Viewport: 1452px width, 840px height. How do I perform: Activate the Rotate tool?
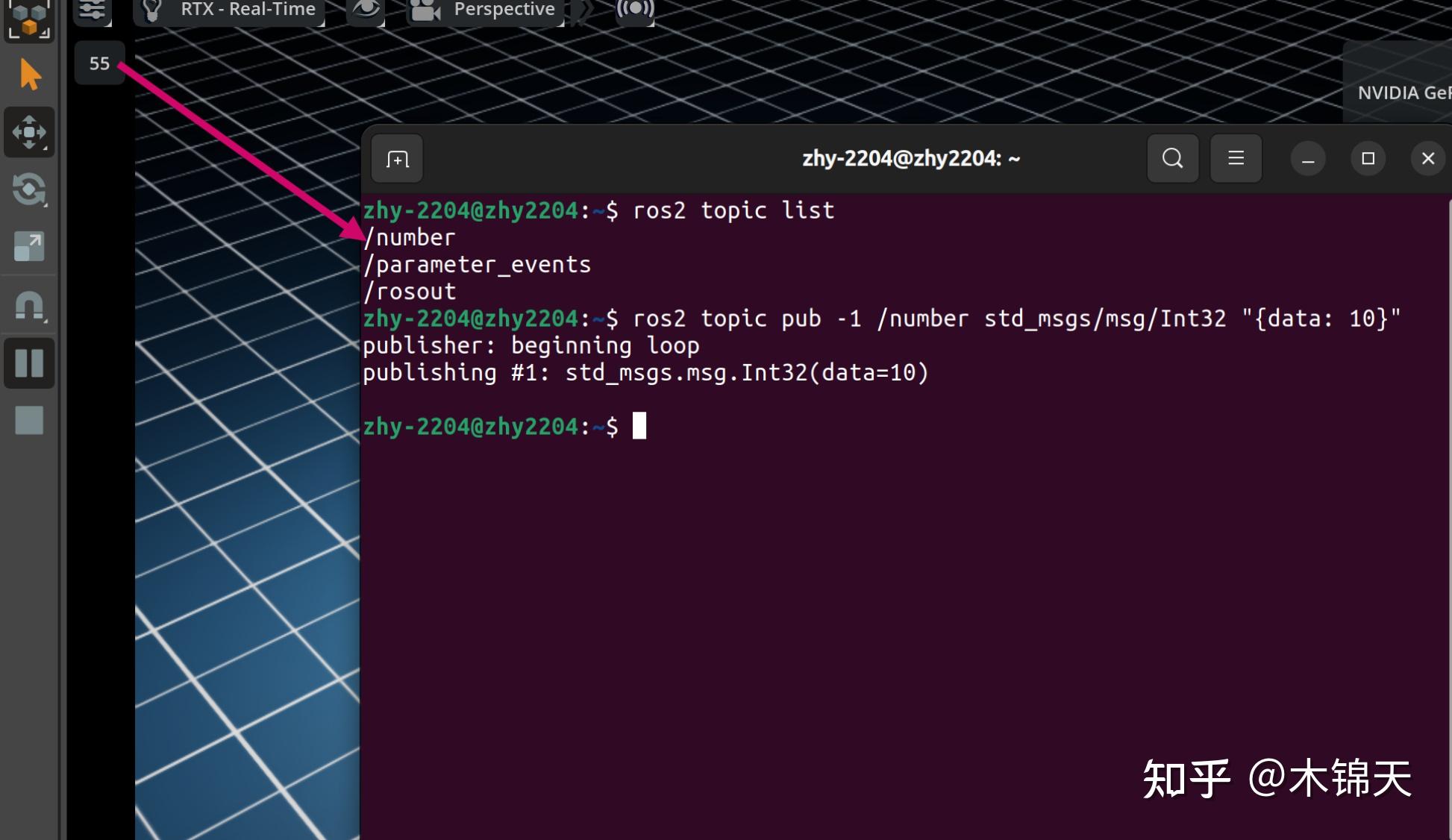[30, 190]
